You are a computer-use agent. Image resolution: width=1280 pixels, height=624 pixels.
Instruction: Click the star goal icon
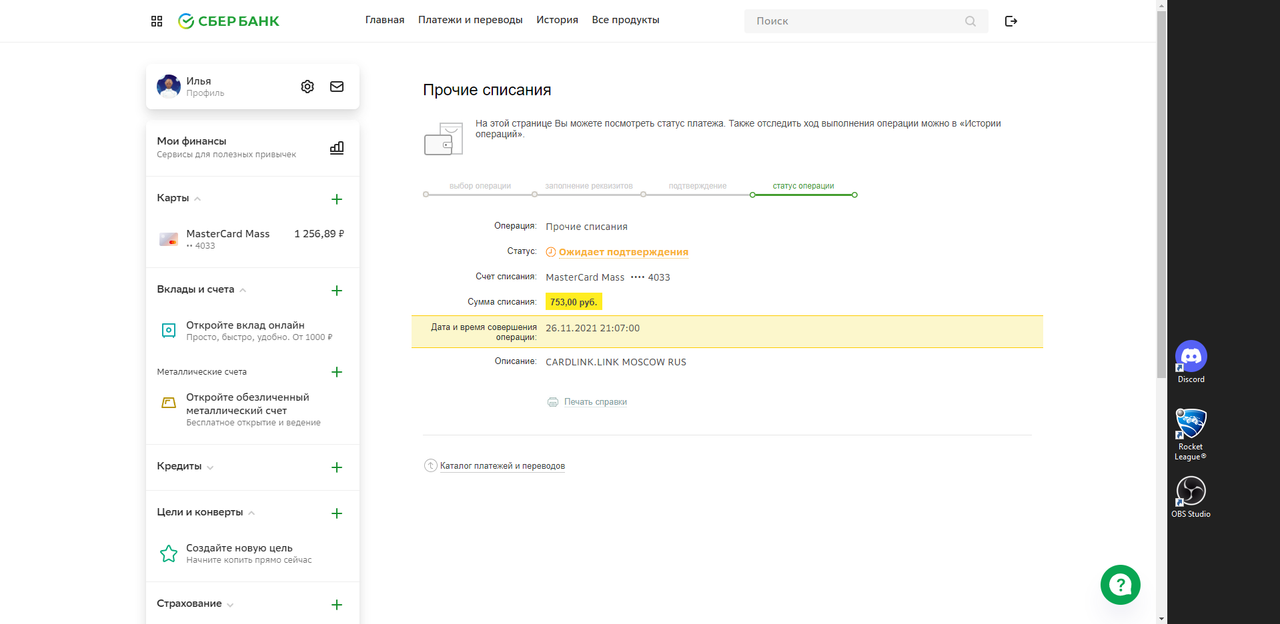point(169,553)
